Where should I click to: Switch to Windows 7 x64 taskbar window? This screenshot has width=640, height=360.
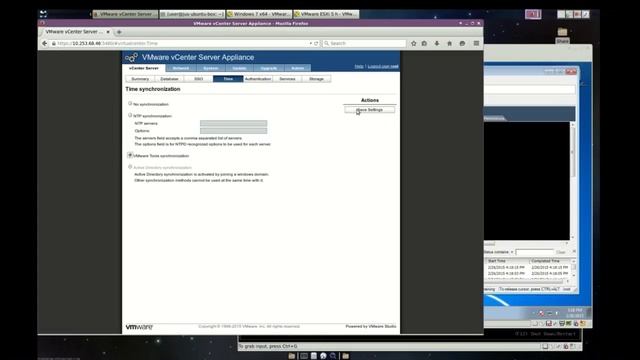259,14
